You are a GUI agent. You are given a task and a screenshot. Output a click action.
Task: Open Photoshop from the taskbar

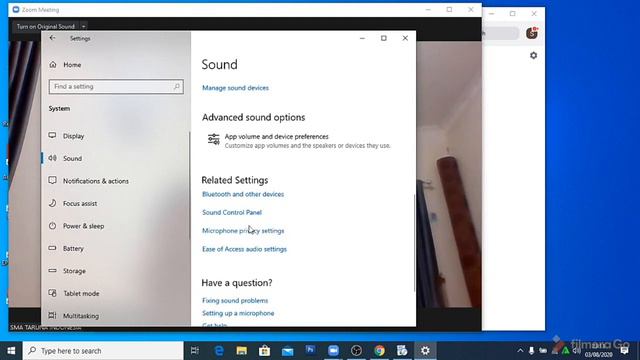pos(310,350)
